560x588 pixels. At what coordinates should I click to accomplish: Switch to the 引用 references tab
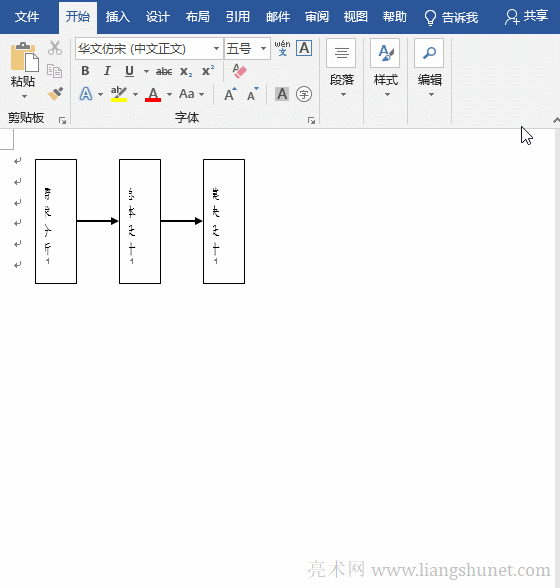[237, 17]
